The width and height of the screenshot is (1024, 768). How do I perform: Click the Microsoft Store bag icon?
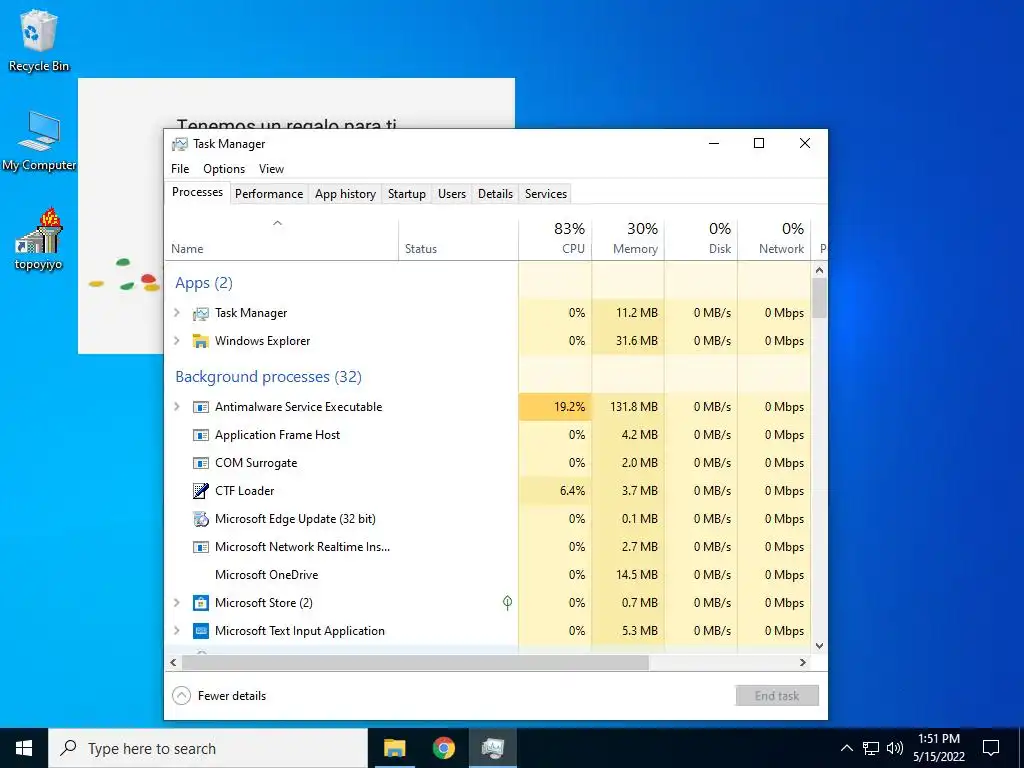200,603
